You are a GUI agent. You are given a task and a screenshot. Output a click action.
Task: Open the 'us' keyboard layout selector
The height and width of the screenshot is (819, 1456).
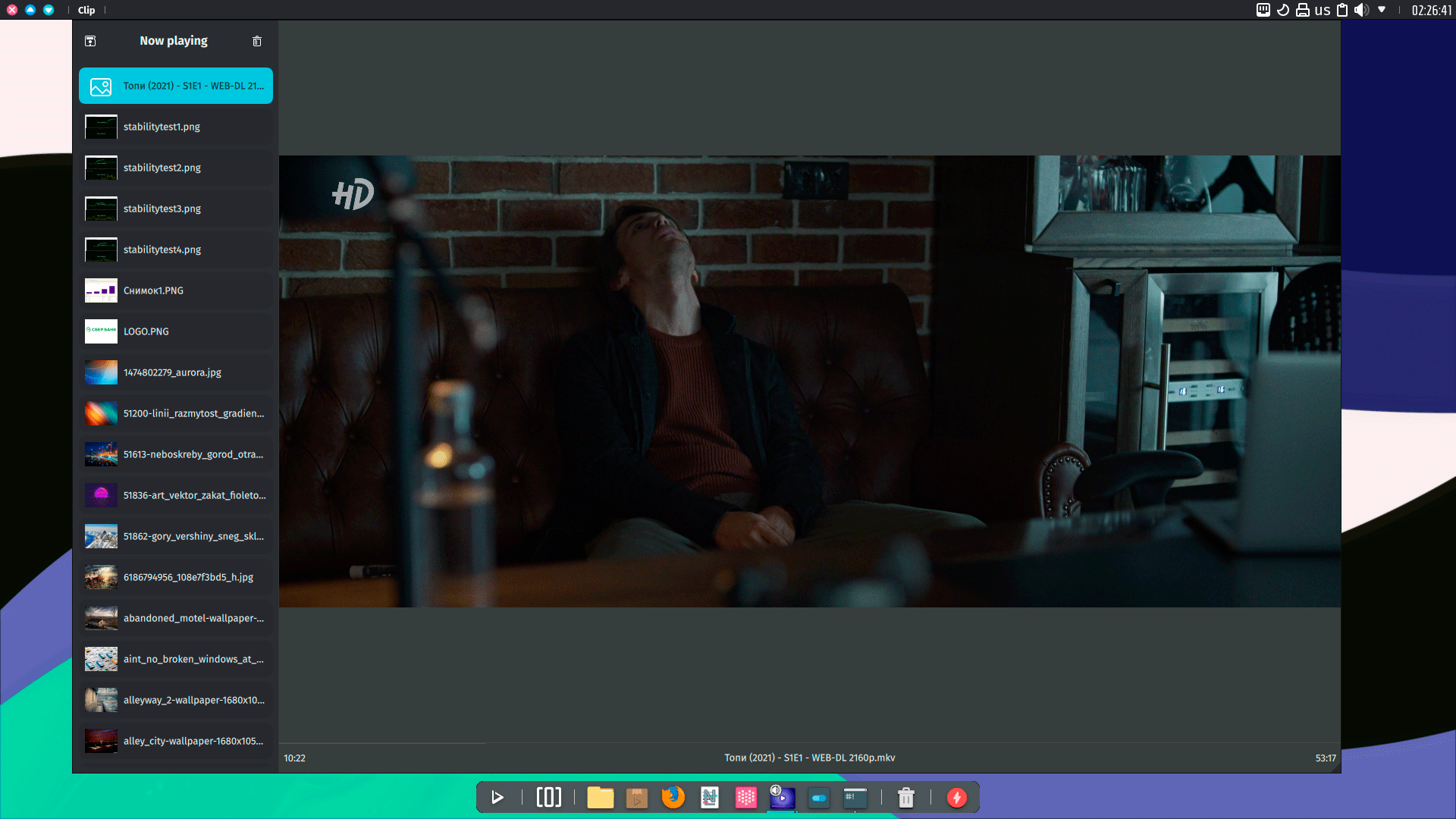tap(1323, 10)
